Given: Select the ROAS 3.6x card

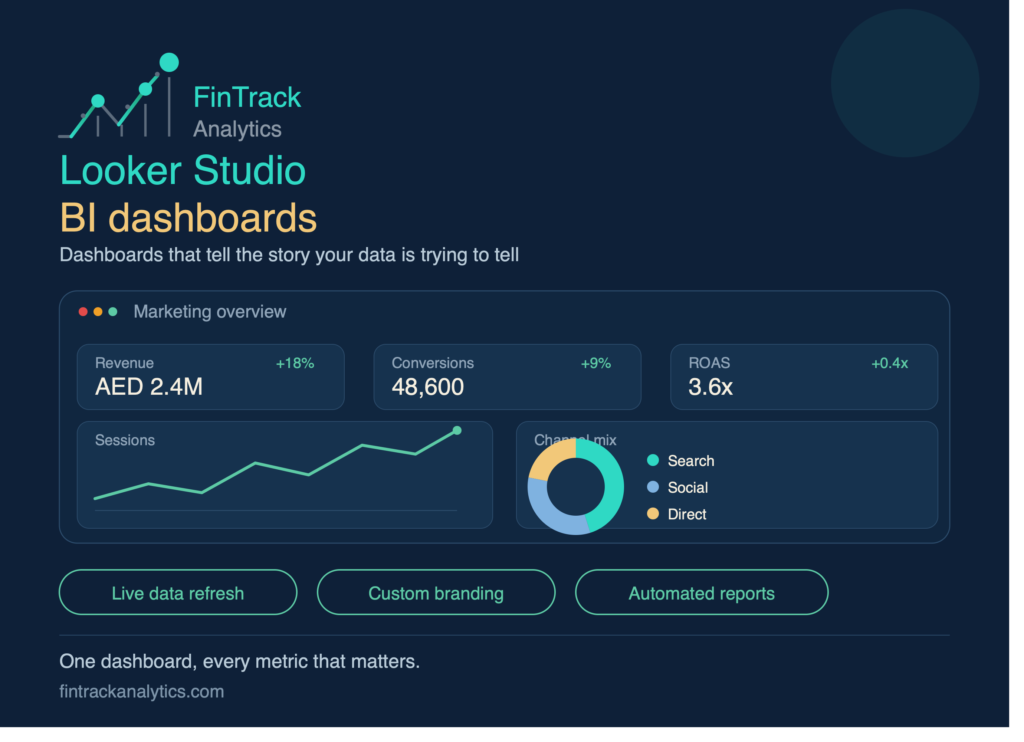Looking at the screenshot, I should click(x=804, y=377).
